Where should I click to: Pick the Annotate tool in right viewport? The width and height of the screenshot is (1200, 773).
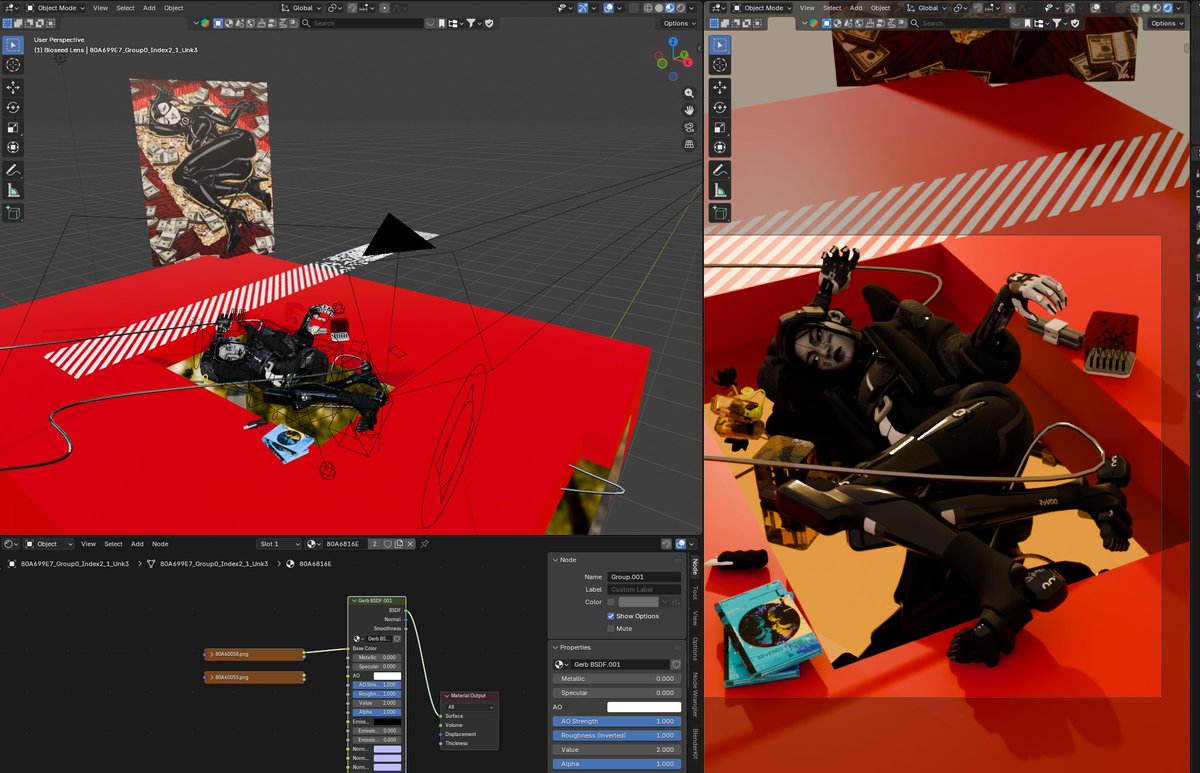(x=720, y=170)
